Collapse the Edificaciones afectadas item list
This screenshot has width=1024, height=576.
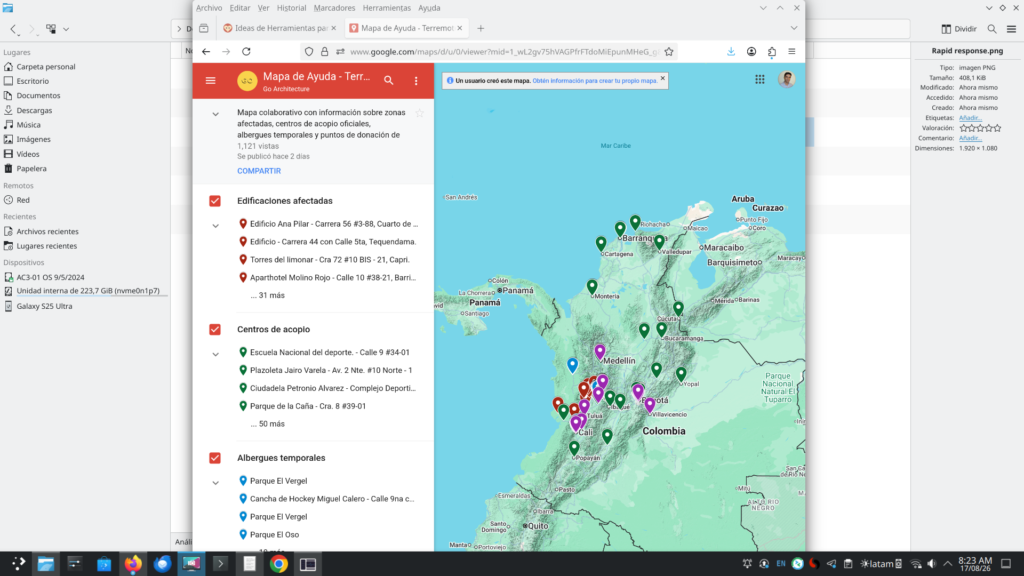point(216,226)
